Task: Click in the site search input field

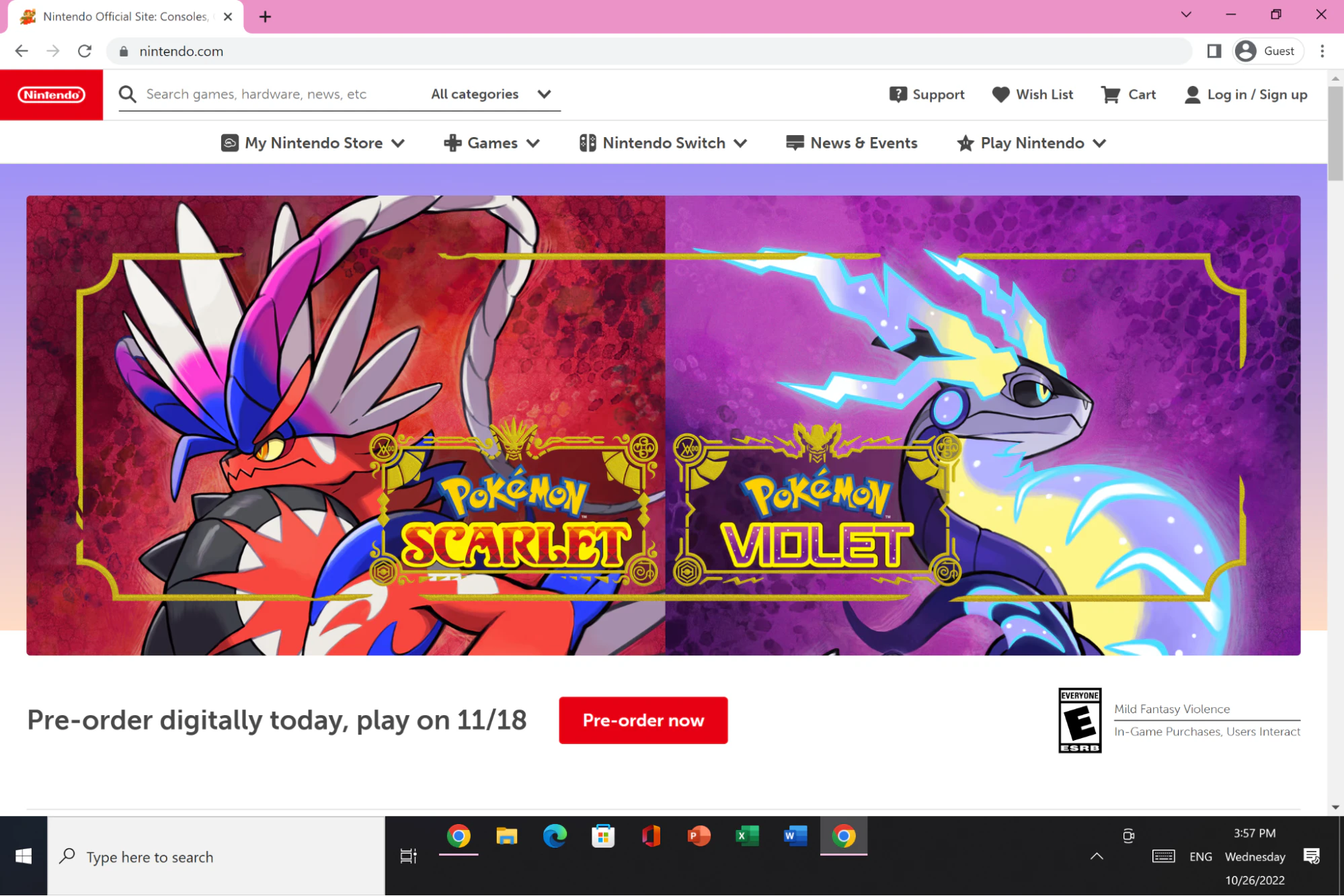Action: pyautogui.click(x=276, y=94)
